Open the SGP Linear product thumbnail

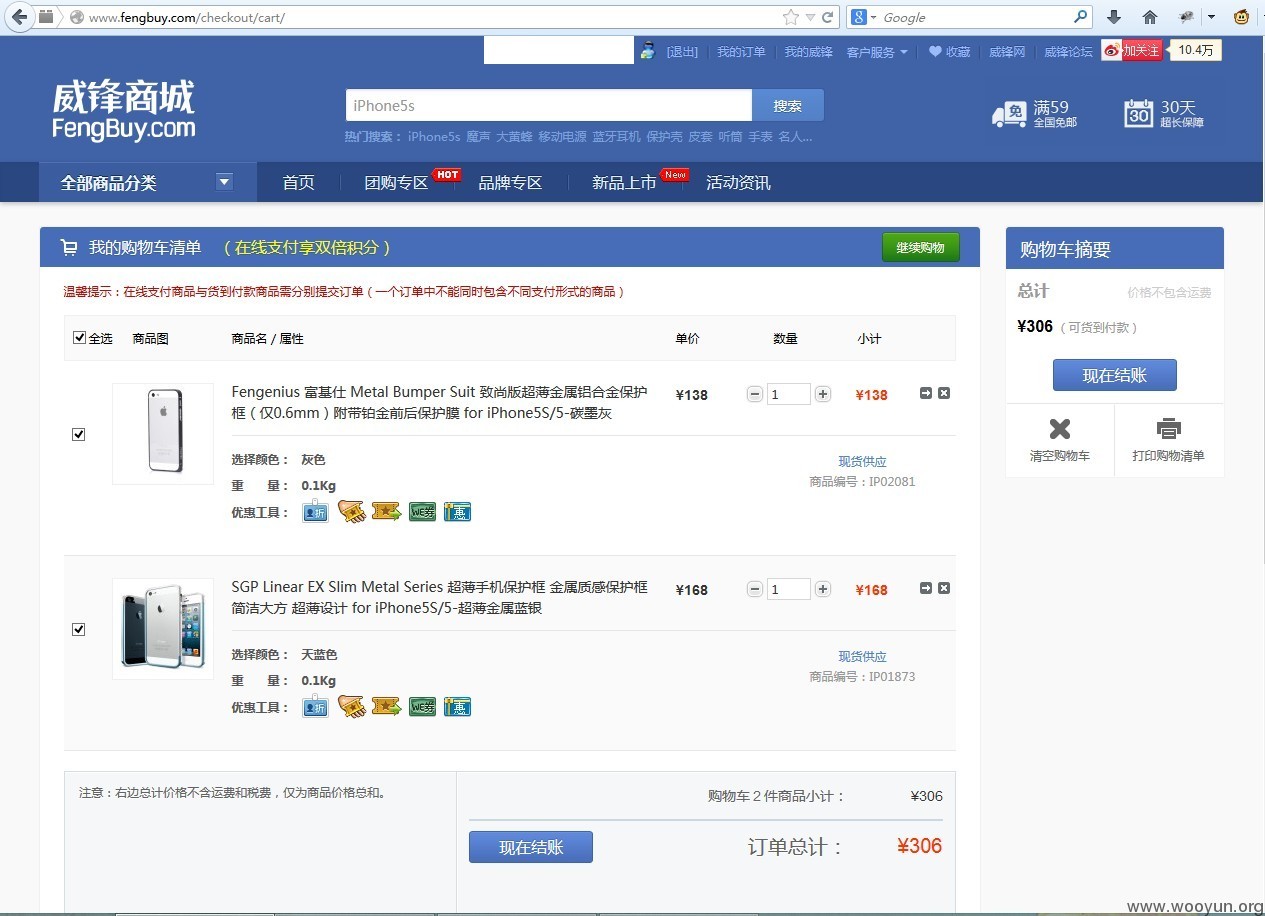coord(163,629)
